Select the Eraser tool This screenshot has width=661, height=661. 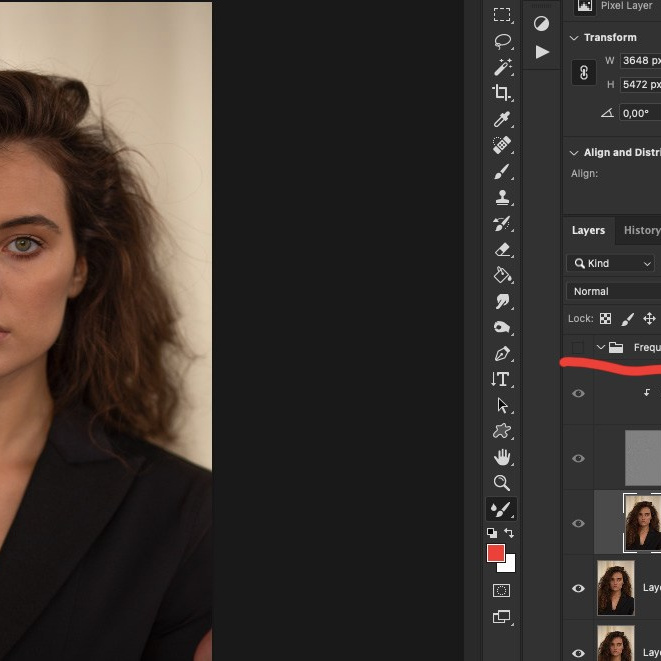[502, 250]
